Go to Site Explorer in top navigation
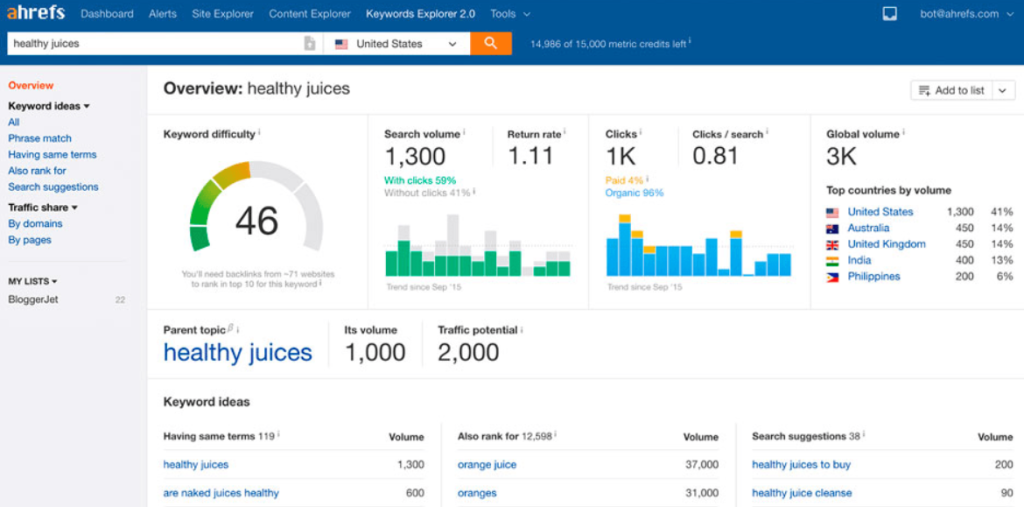 pos(222,14)
